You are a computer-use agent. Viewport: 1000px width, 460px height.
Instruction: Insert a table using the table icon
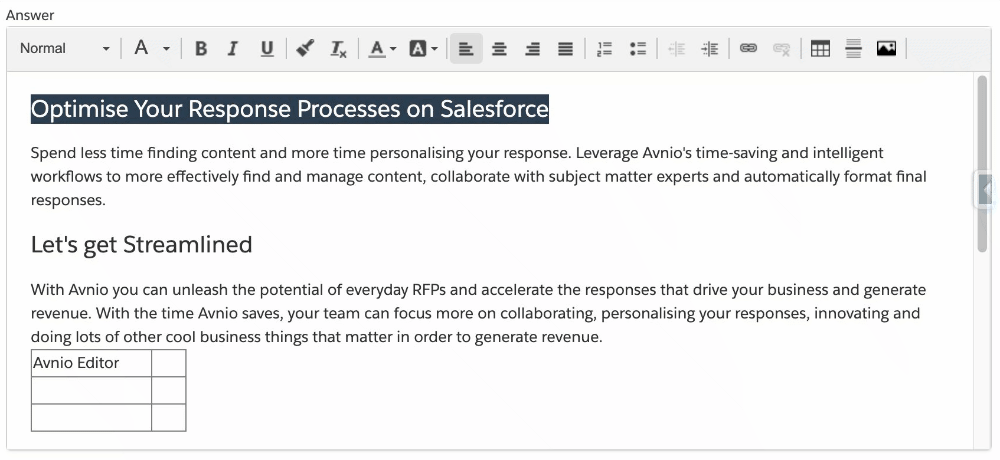click(x=820, y=48)
